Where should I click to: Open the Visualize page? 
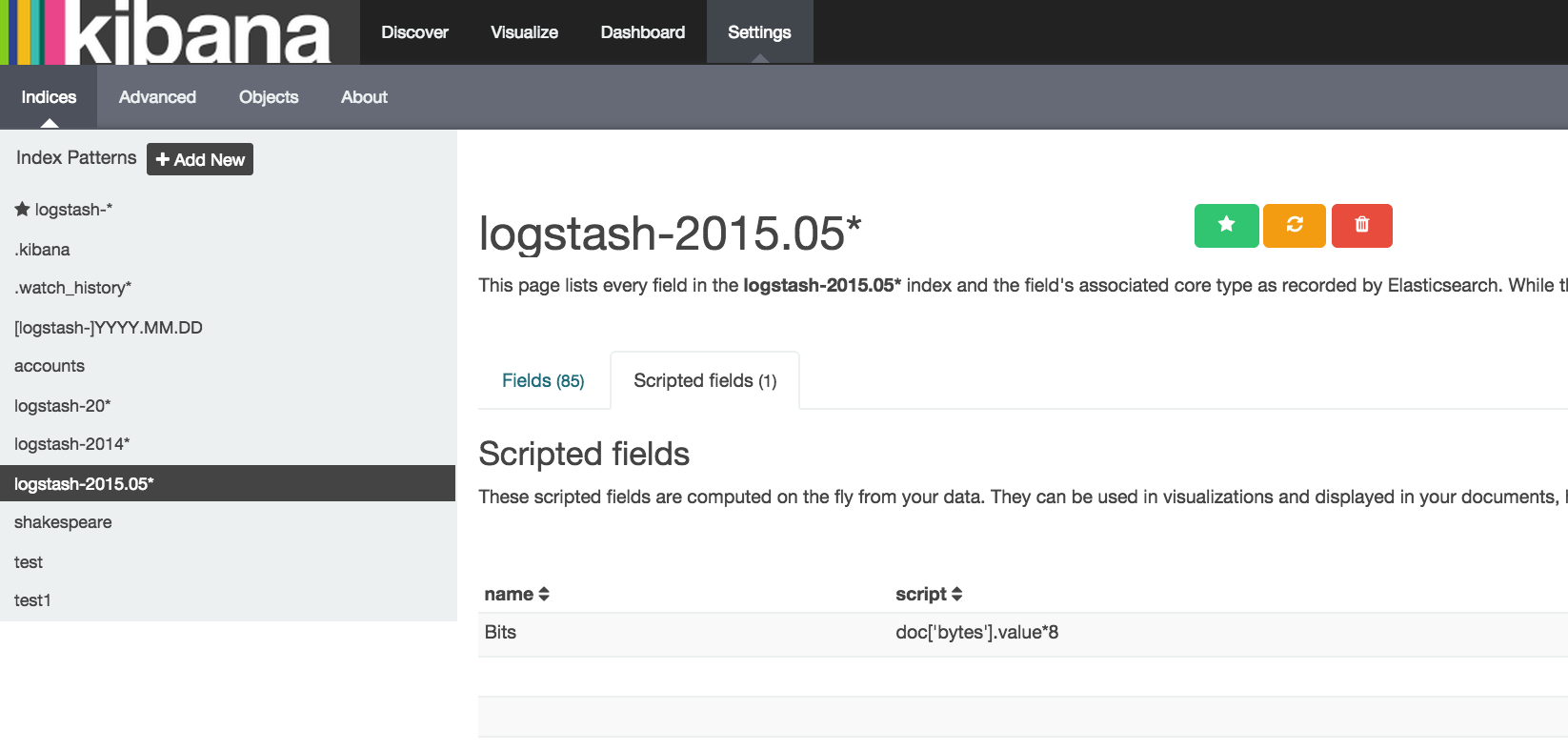(524, 32)
